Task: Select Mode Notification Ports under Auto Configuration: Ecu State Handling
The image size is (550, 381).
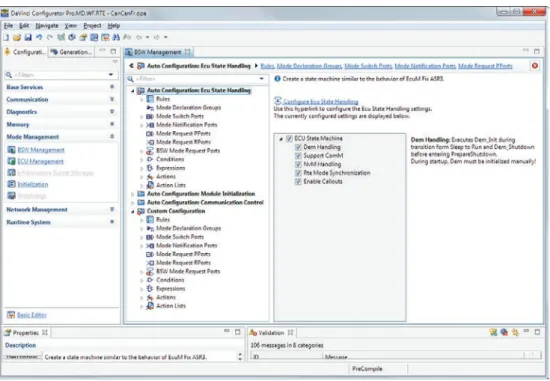Action: [187, 125]
